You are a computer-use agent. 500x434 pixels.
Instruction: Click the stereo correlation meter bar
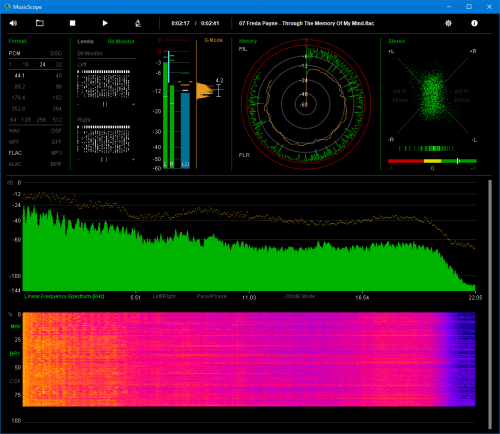[432, 161]
